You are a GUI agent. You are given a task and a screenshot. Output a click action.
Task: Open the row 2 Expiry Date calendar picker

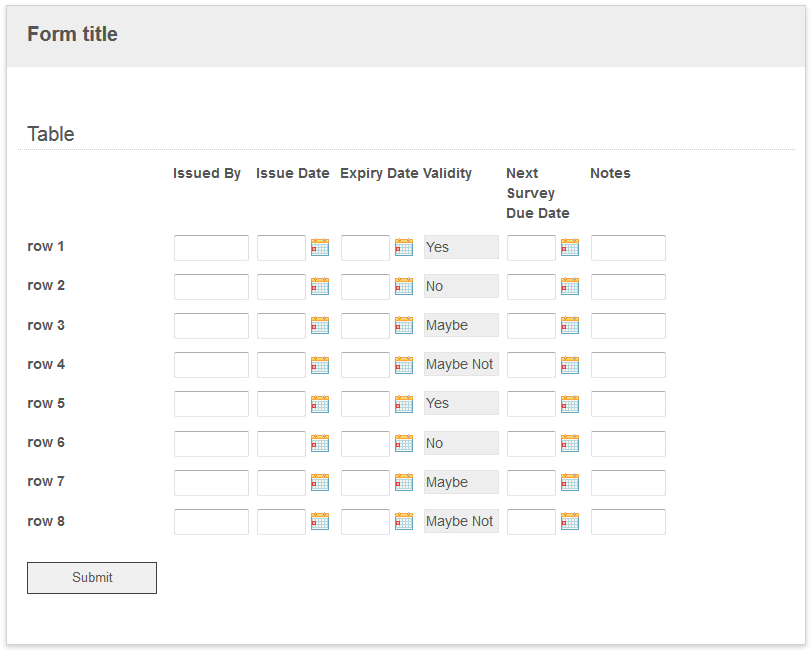coord(404,286)
